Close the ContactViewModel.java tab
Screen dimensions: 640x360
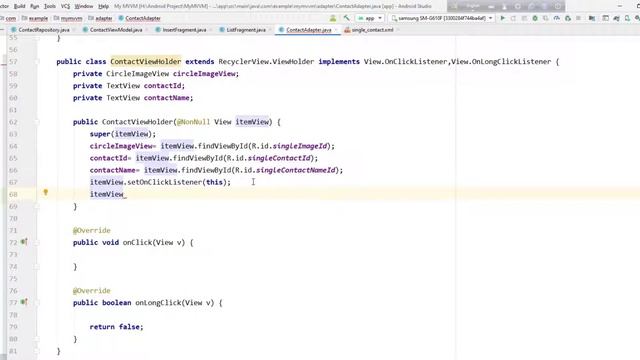[147, 30]
